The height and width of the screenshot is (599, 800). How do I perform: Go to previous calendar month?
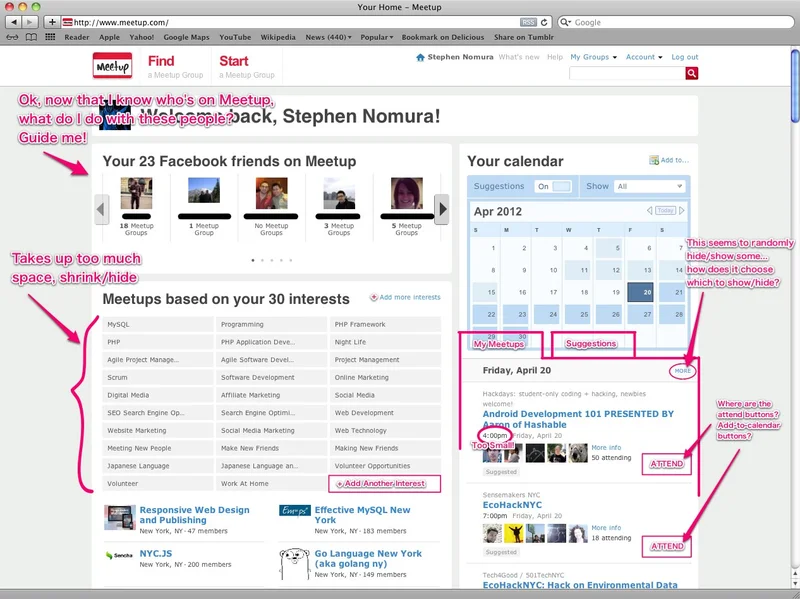649,211
